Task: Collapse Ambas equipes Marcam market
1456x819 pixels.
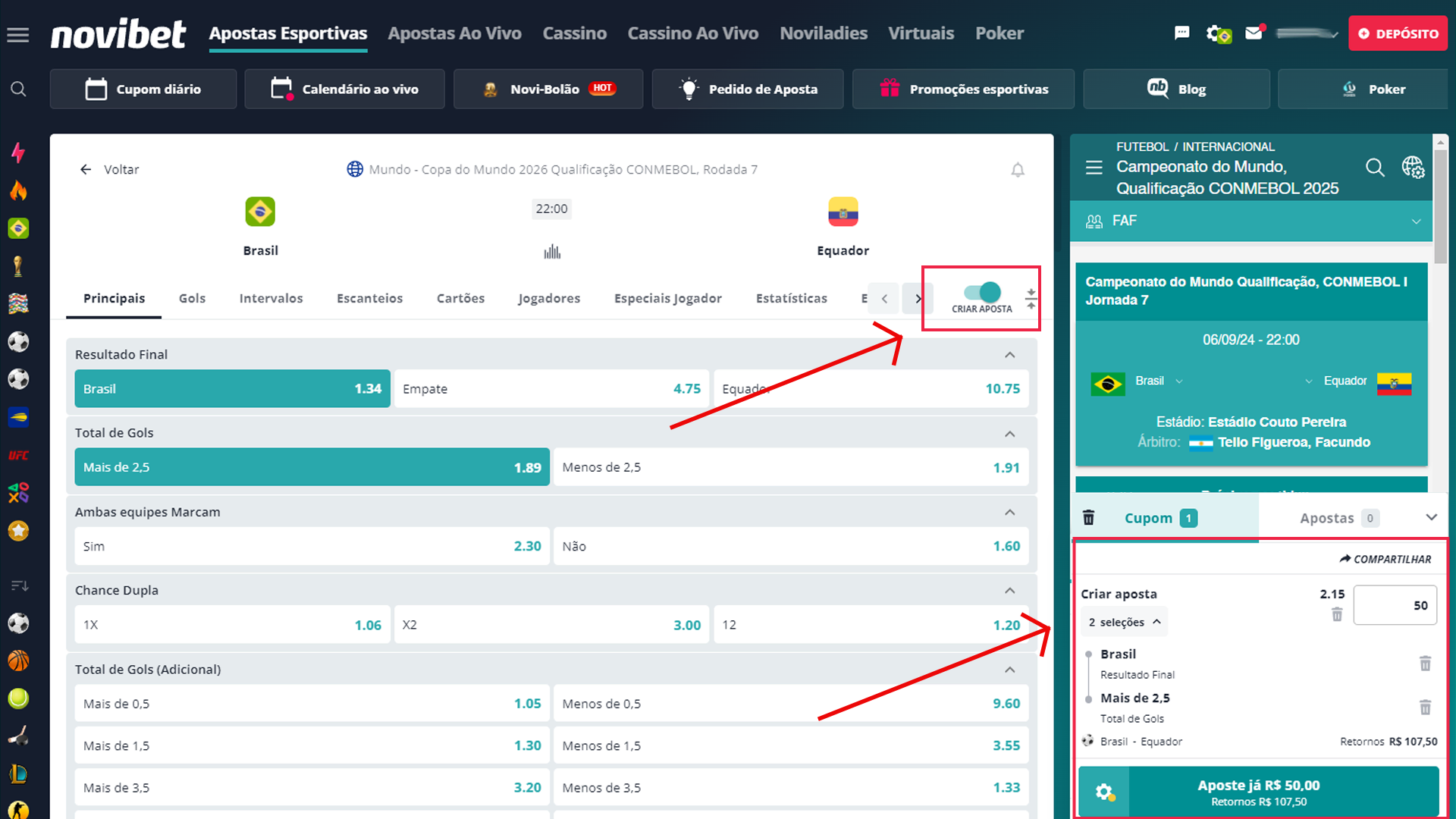Action: pyautogui.click(x=1009, y=513)
